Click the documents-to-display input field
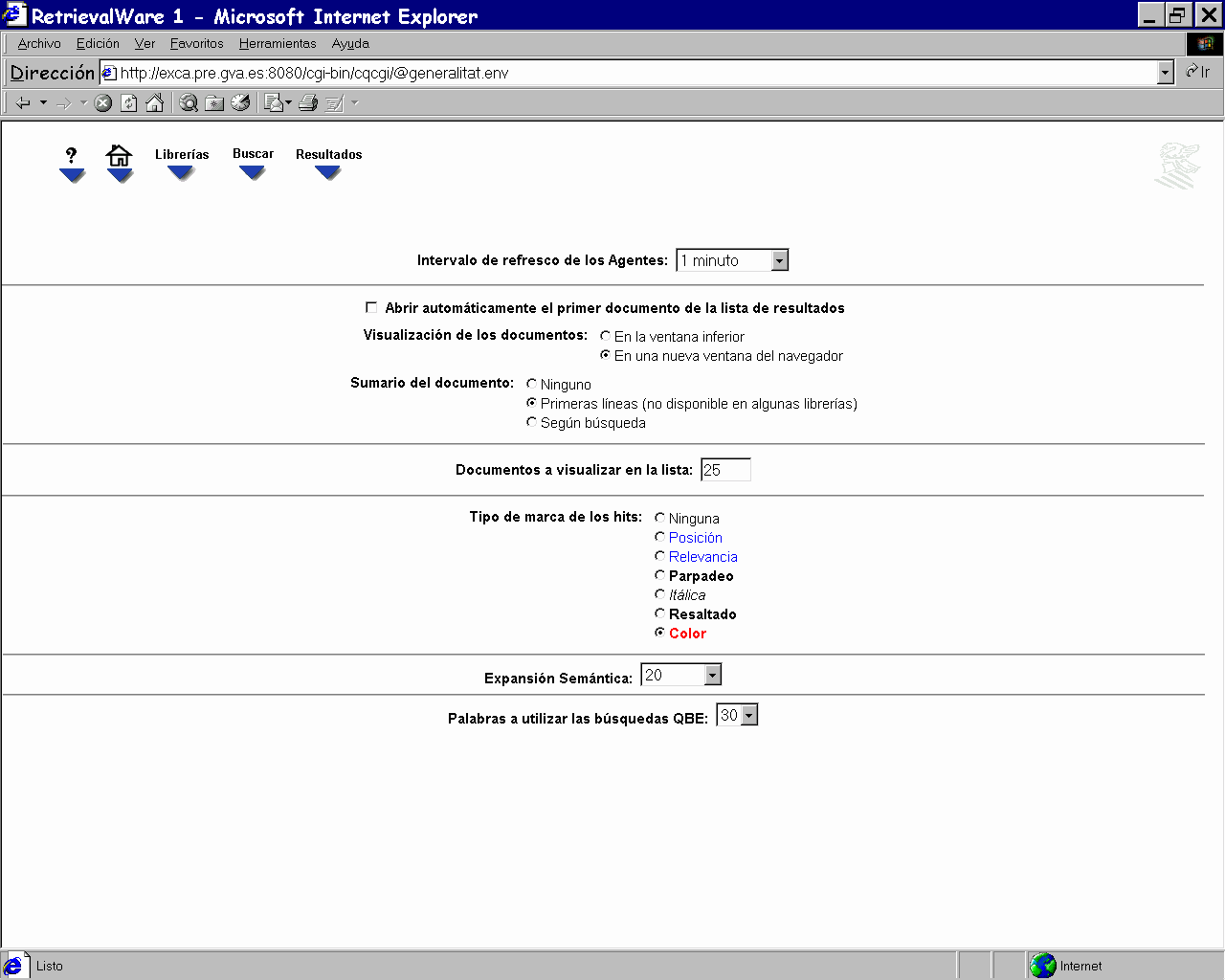 [725, 470]
